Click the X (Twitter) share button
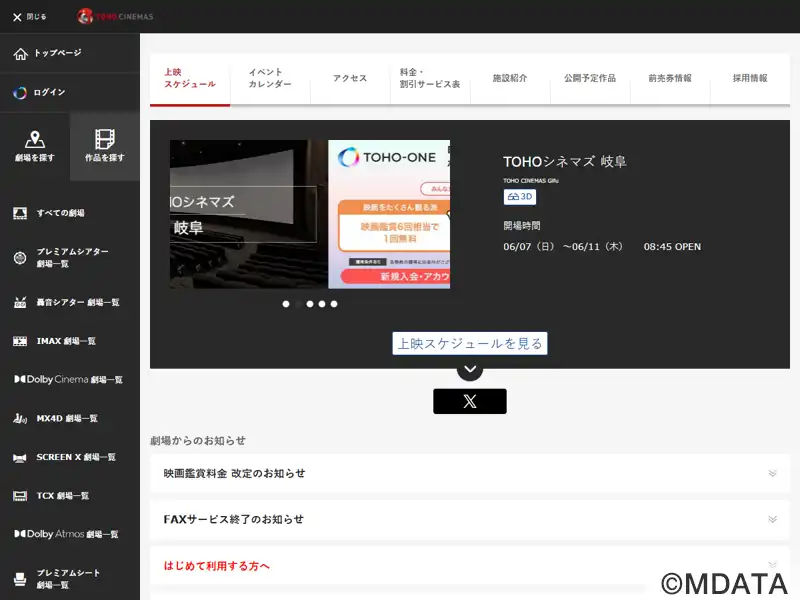Screen dimensions: 800x600 click(470, 402)
